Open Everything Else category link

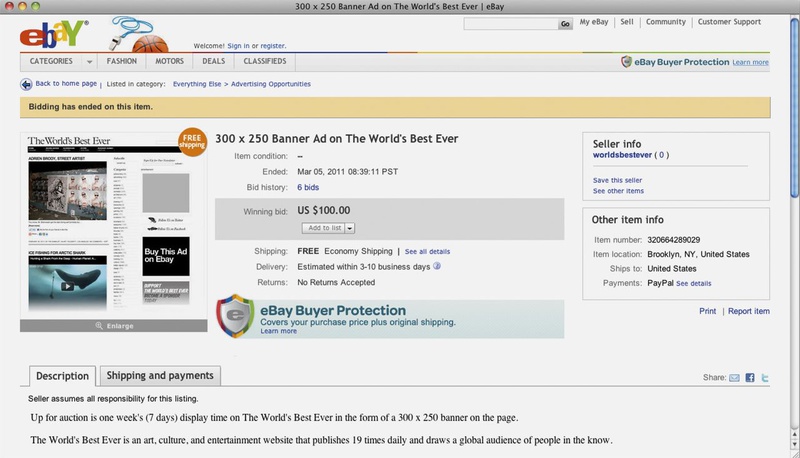pyautogui.click(x=197, y=84)
